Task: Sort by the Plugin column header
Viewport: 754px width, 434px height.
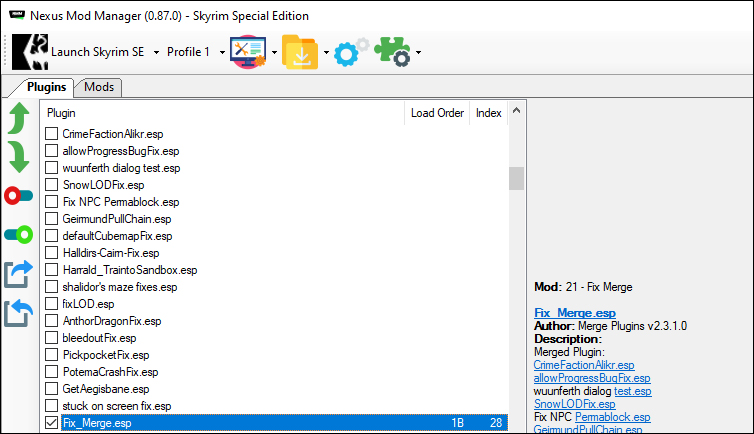Action: click(x=223, y=113)
